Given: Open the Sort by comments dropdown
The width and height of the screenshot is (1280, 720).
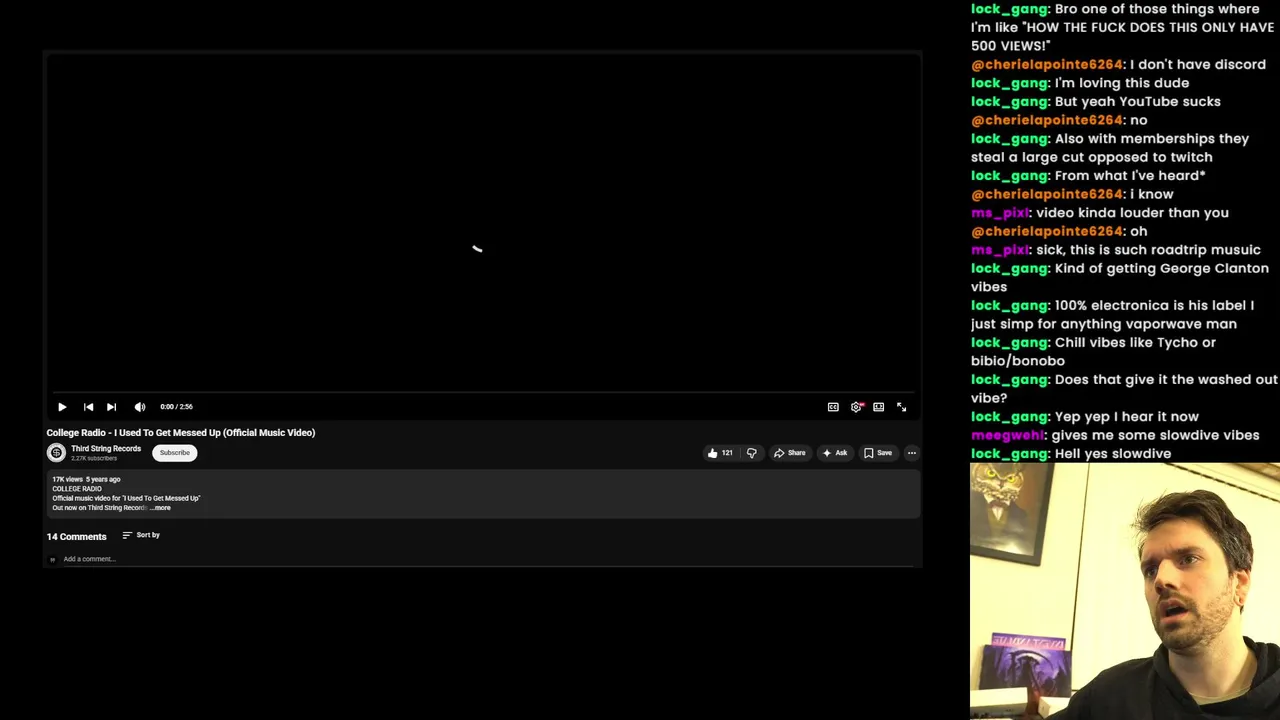Looking at the screenshot, I should [141, 535].
